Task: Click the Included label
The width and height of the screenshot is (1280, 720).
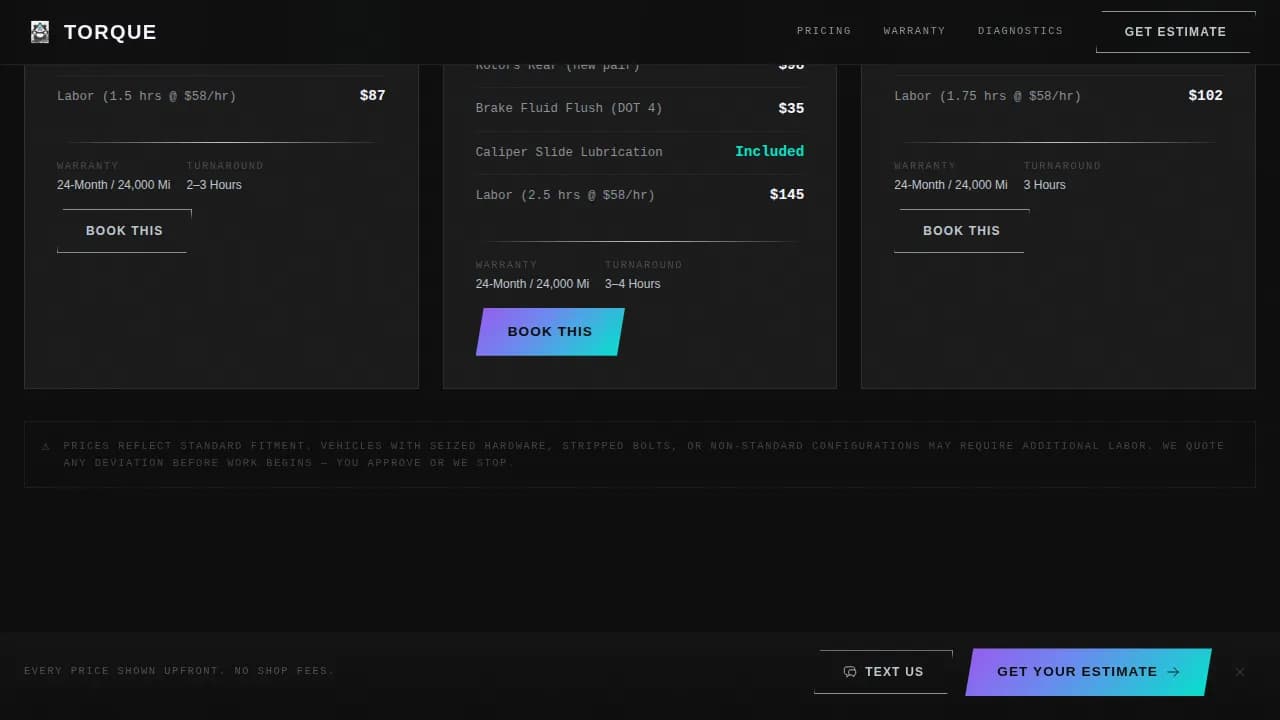Action: (769, 151)
